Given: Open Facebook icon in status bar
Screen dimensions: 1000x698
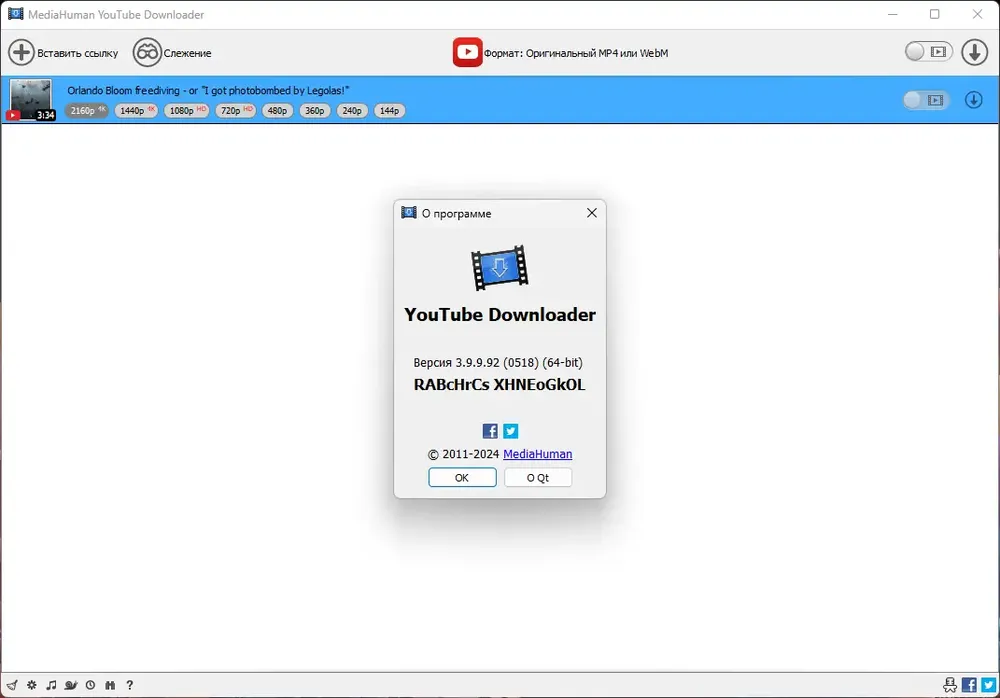Looking at the screenshot, I should 969,685.
